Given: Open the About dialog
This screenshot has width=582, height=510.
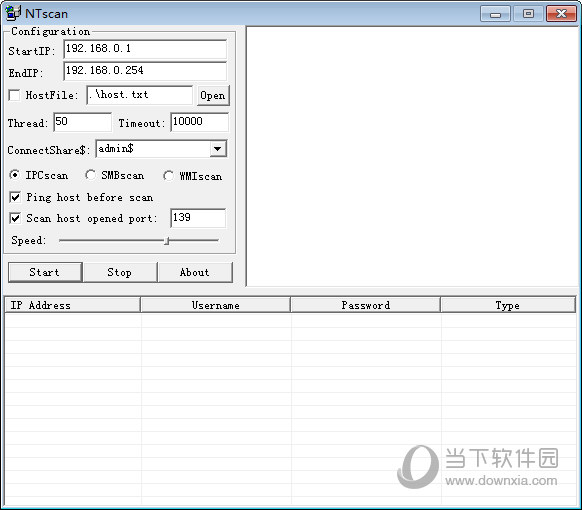Looking at the screenshot, I should pyautogui.click(x=195, y=272).
